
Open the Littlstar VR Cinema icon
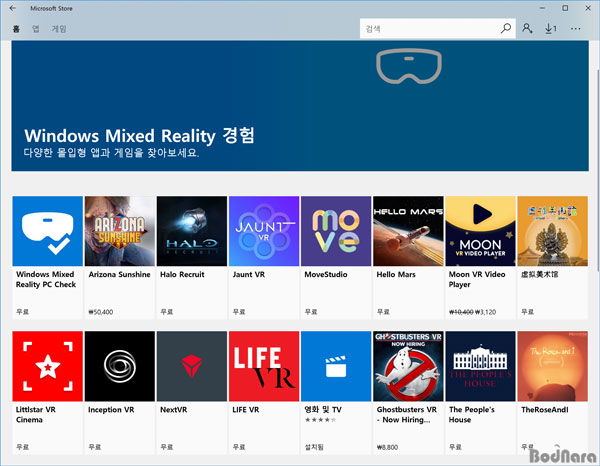tap(47, 366)
